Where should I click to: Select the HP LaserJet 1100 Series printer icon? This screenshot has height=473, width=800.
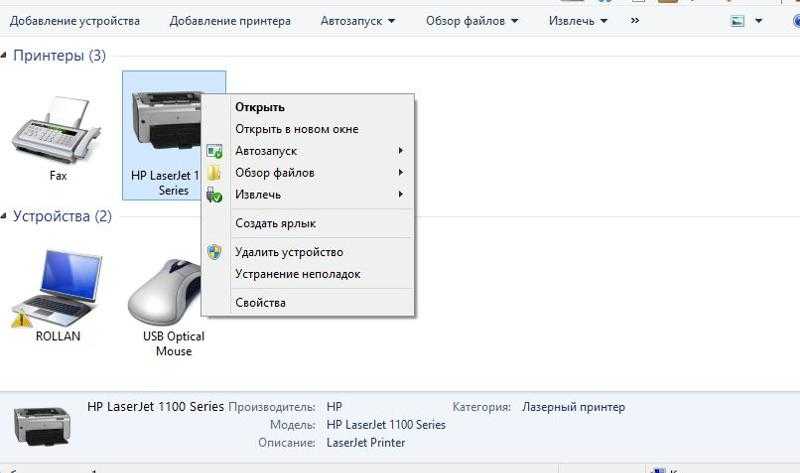[166, 120]
